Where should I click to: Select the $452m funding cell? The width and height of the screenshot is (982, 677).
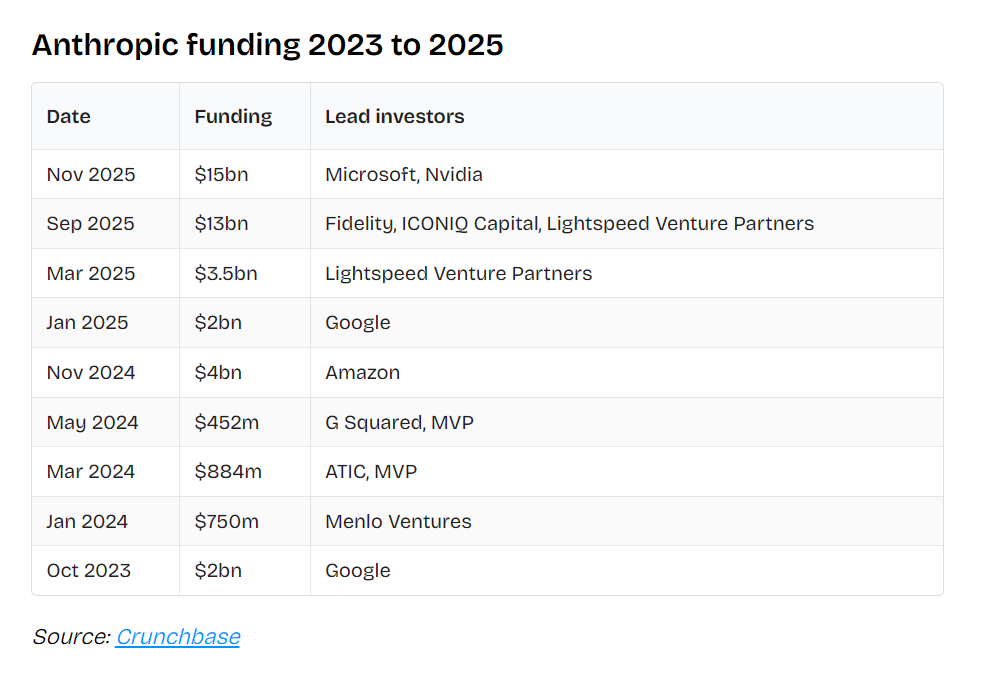click(226, 422)
